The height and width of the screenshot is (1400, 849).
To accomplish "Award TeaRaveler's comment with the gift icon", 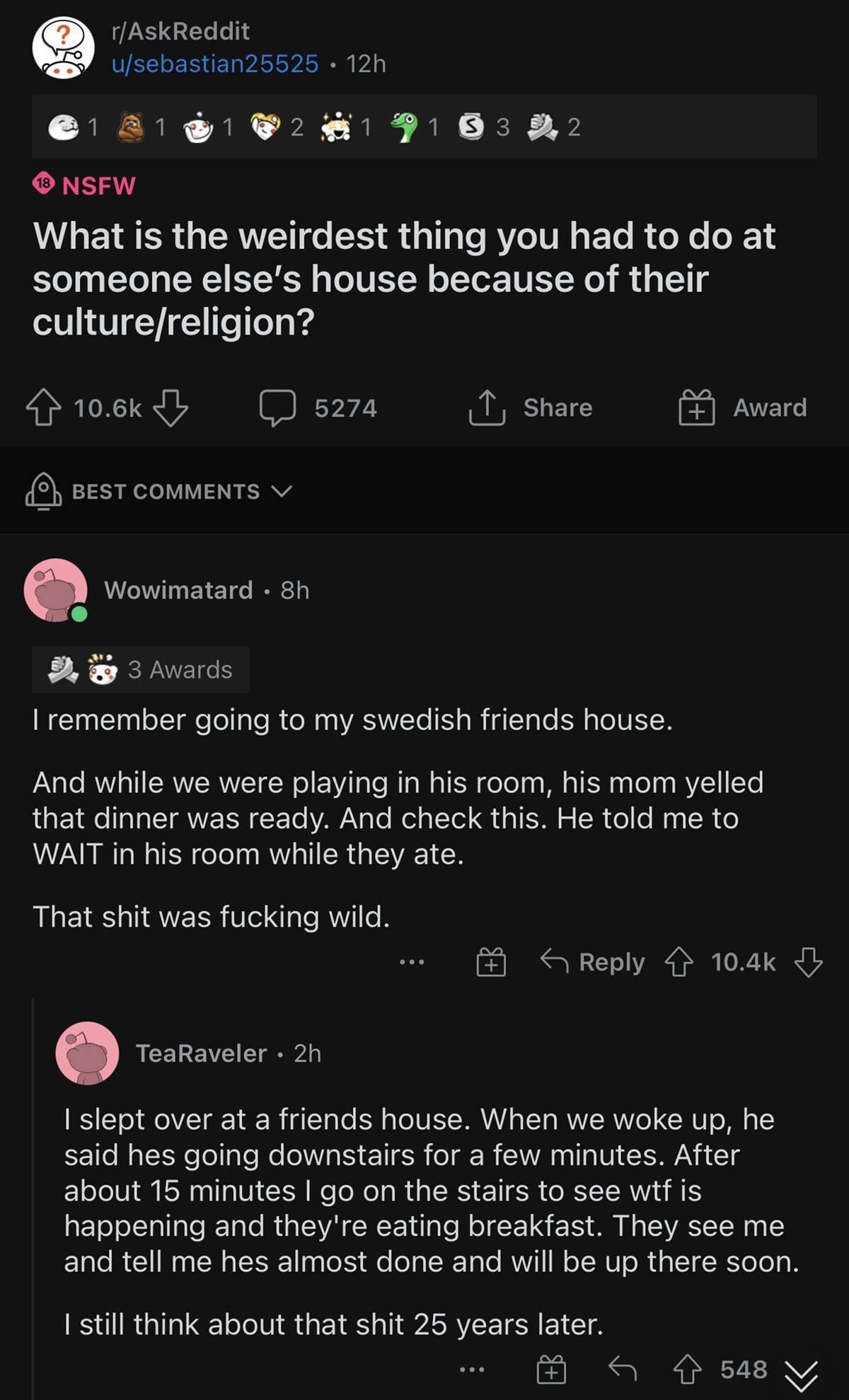I will [x=551, y=1370].
